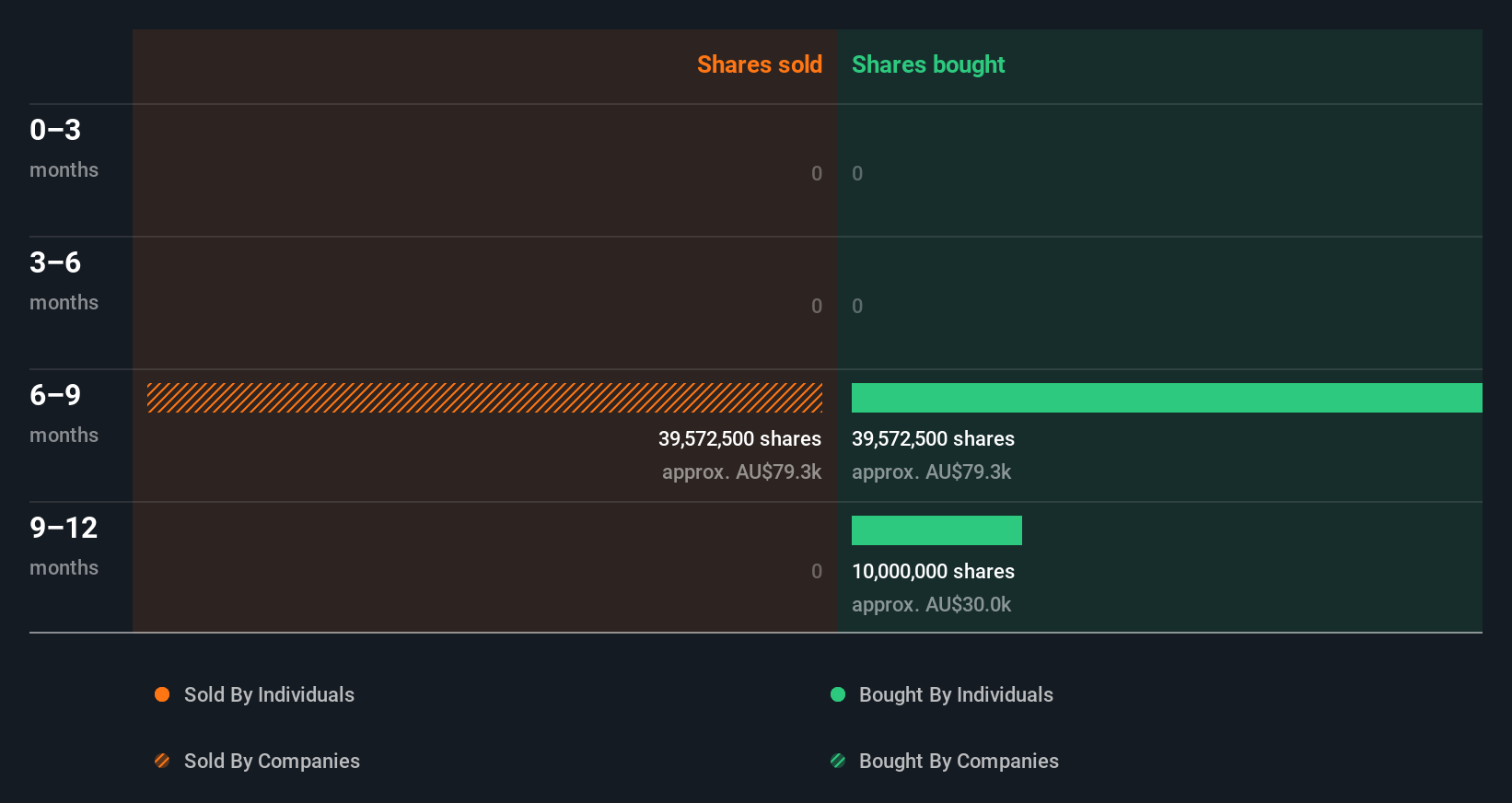Select the Bought By Individuals legend label
This screenshot has width=1512, height=803.
click(956, 695)
